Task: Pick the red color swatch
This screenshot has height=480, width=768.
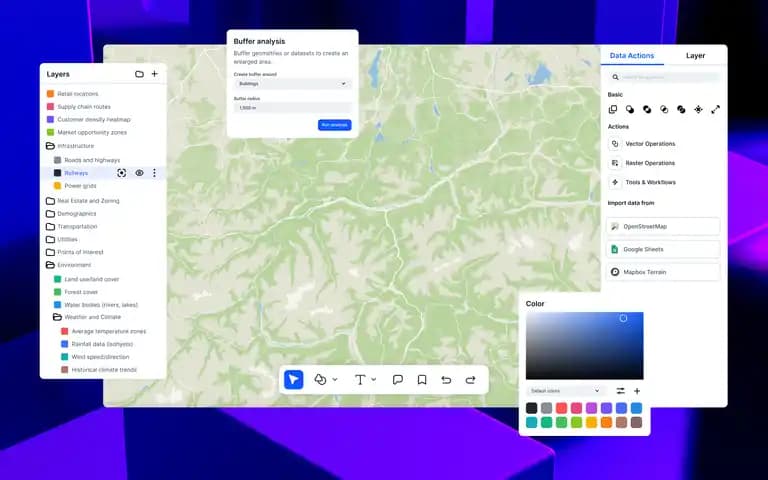Action: pyautogui.click(x=561, y=408)
